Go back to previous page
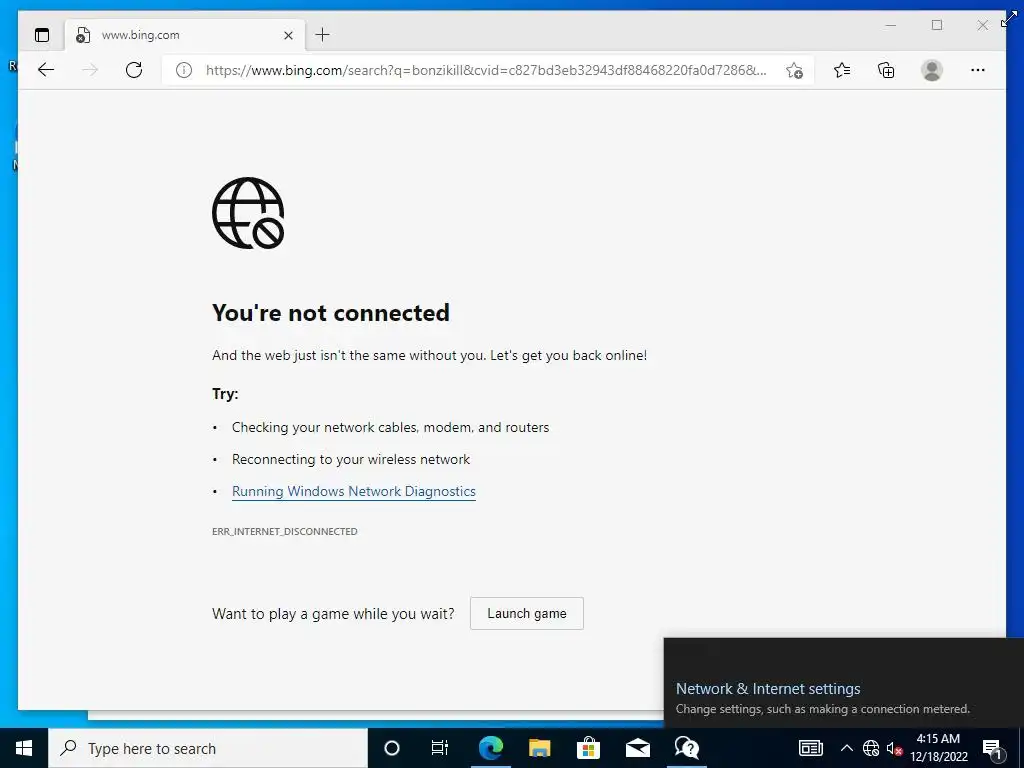The width and height of the screenshot is (1024, 768). tap(46, 70)
